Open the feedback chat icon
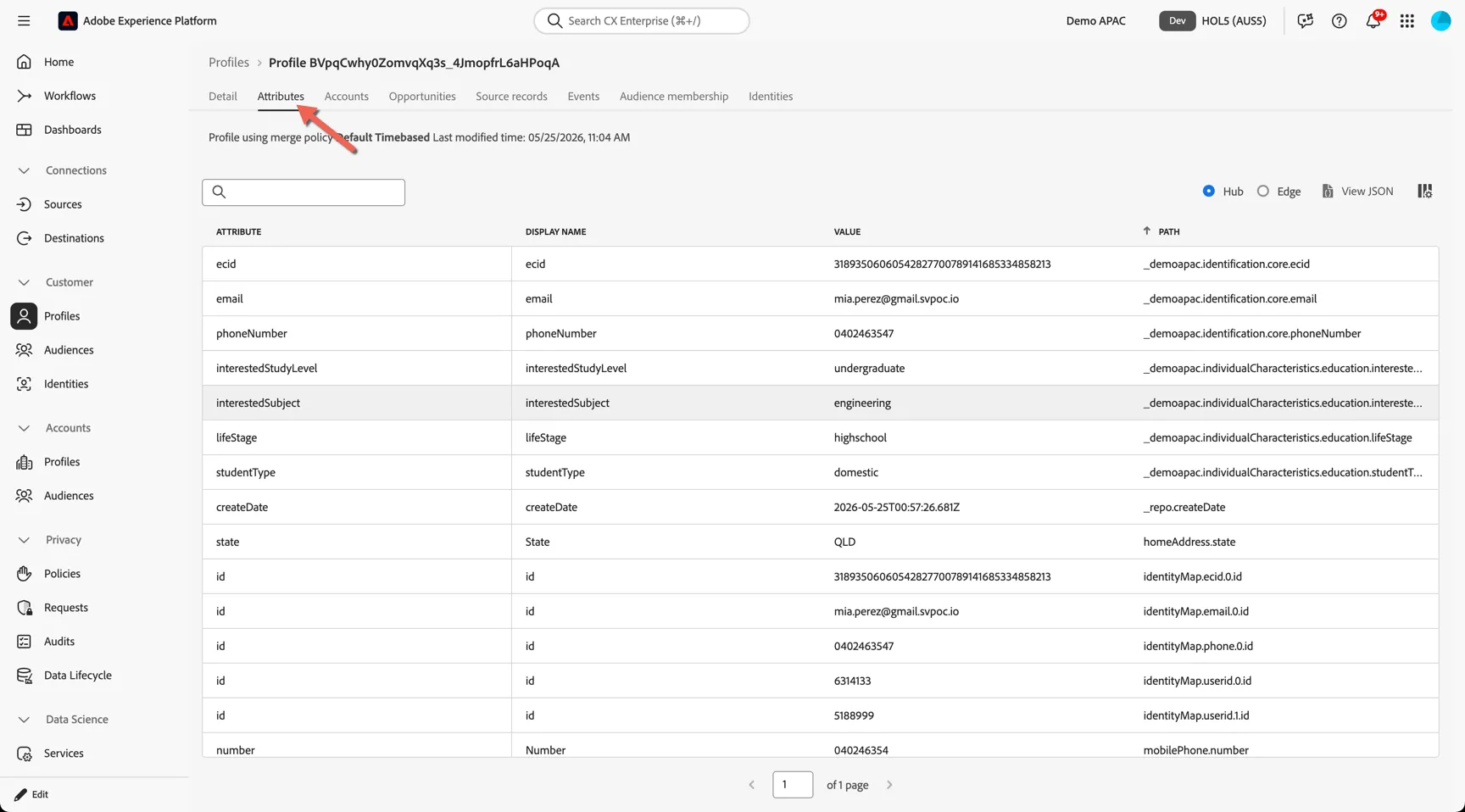The height and width of the screenshot is (812, 1465). 1305,20
